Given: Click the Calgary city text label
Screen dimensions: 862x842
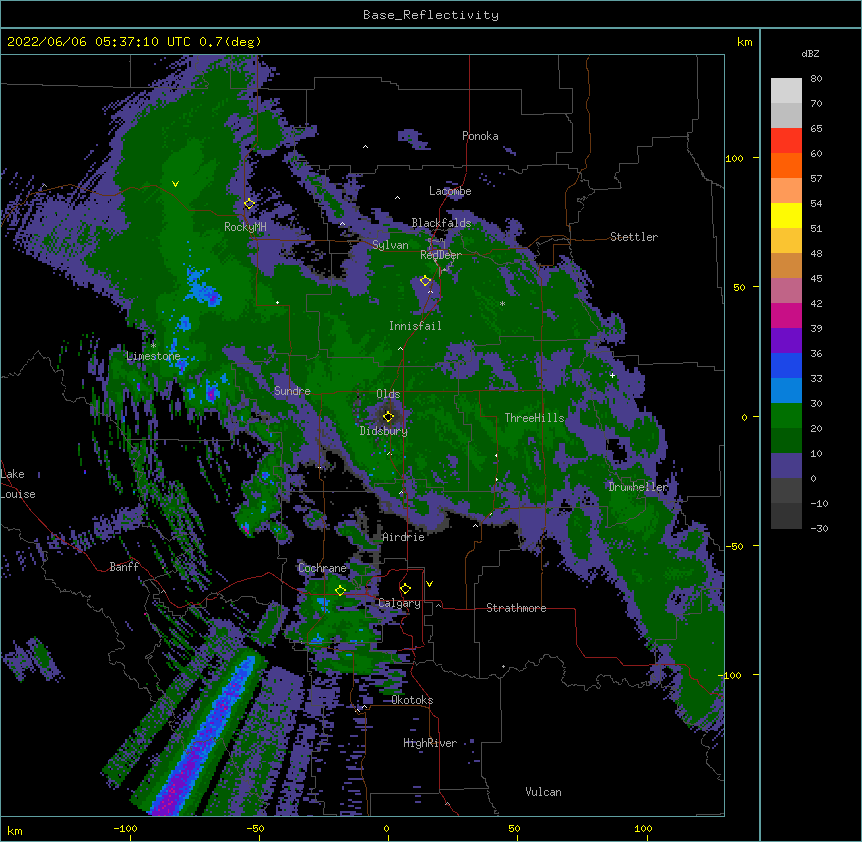Looking at the screenshot, I should click(x=400, y=603).
